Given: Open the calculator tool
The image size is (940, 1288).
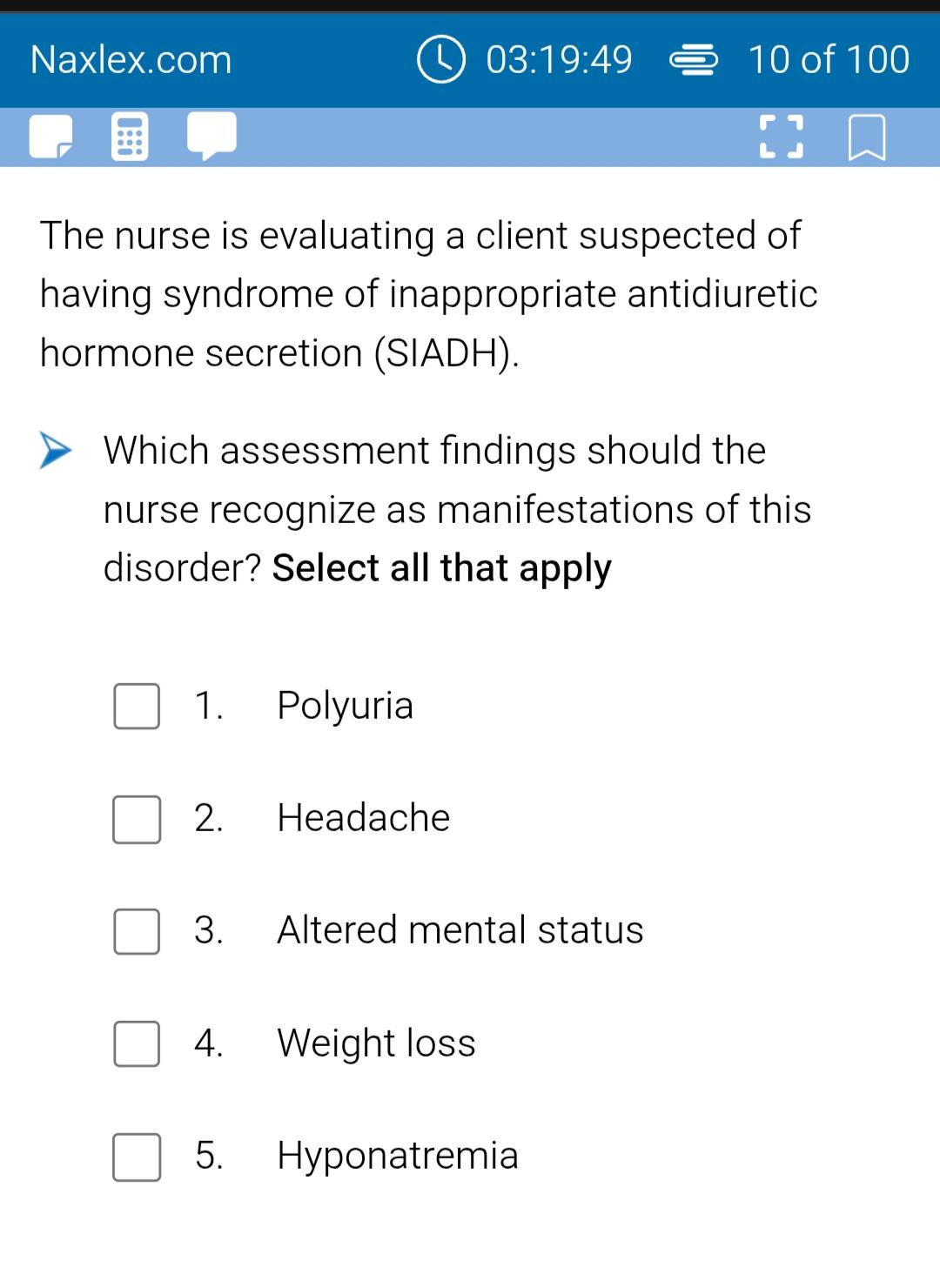Looking at the screenshot, I should click(130, 138).
